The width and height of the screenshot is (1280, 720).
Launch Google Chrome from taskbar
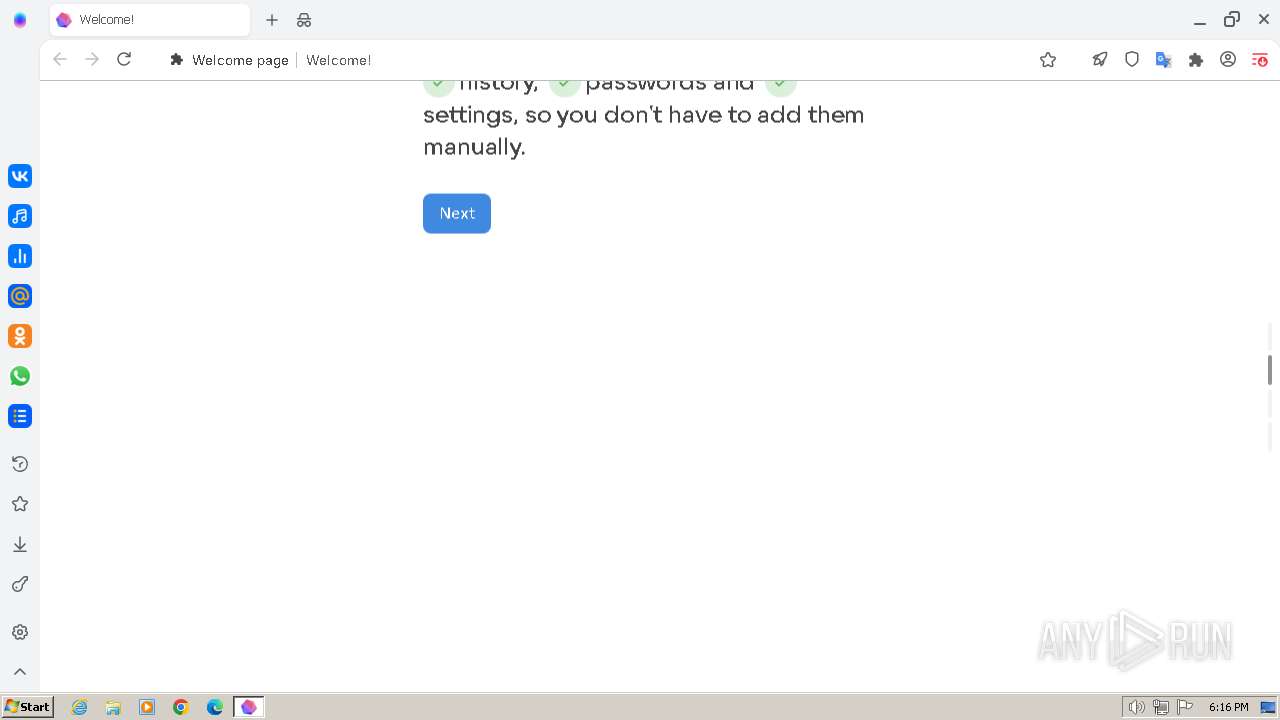pyautogui.click(x=181, y=707)
